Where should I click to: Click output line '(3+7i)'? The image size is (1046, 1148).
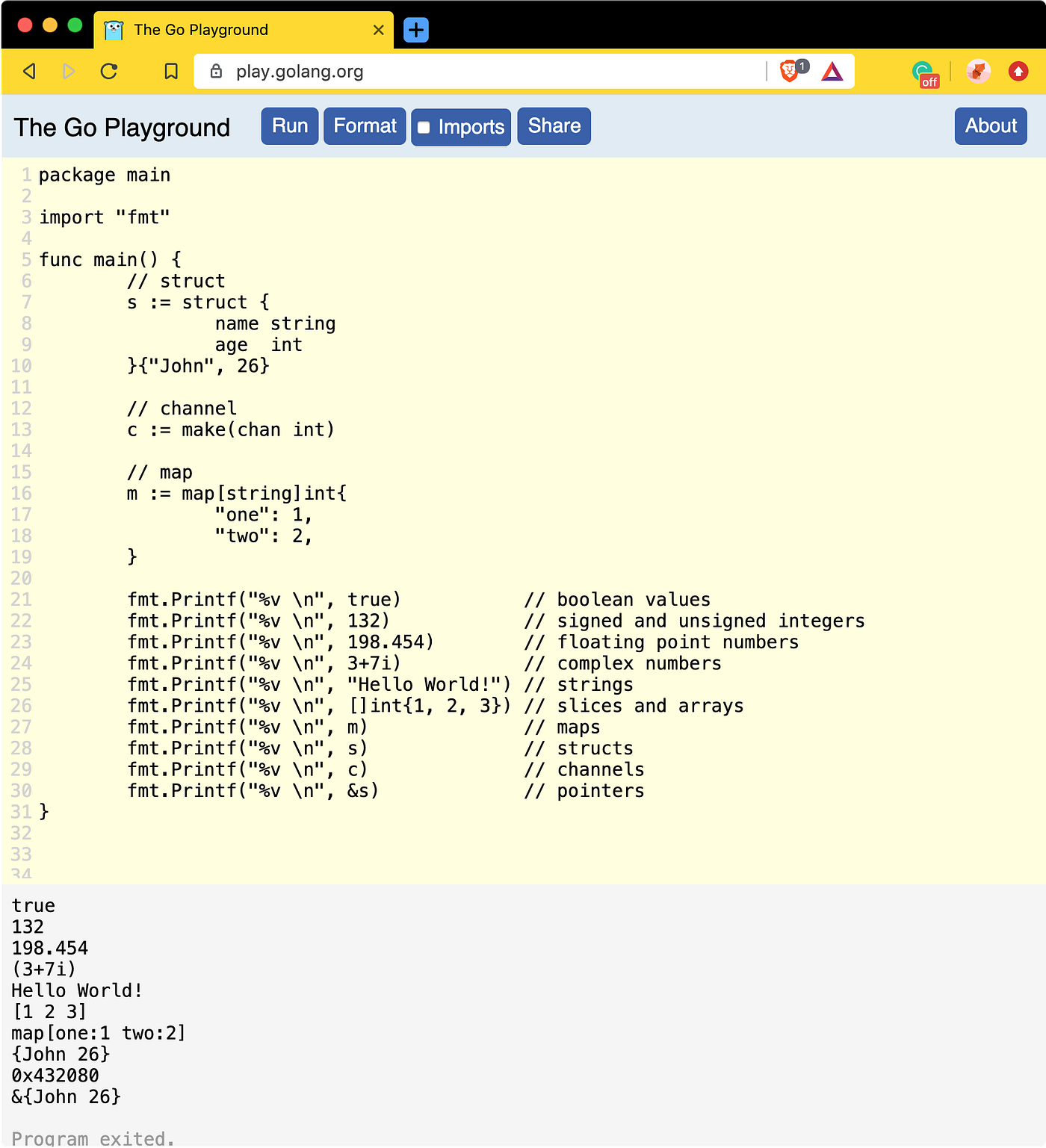point(44,969)
